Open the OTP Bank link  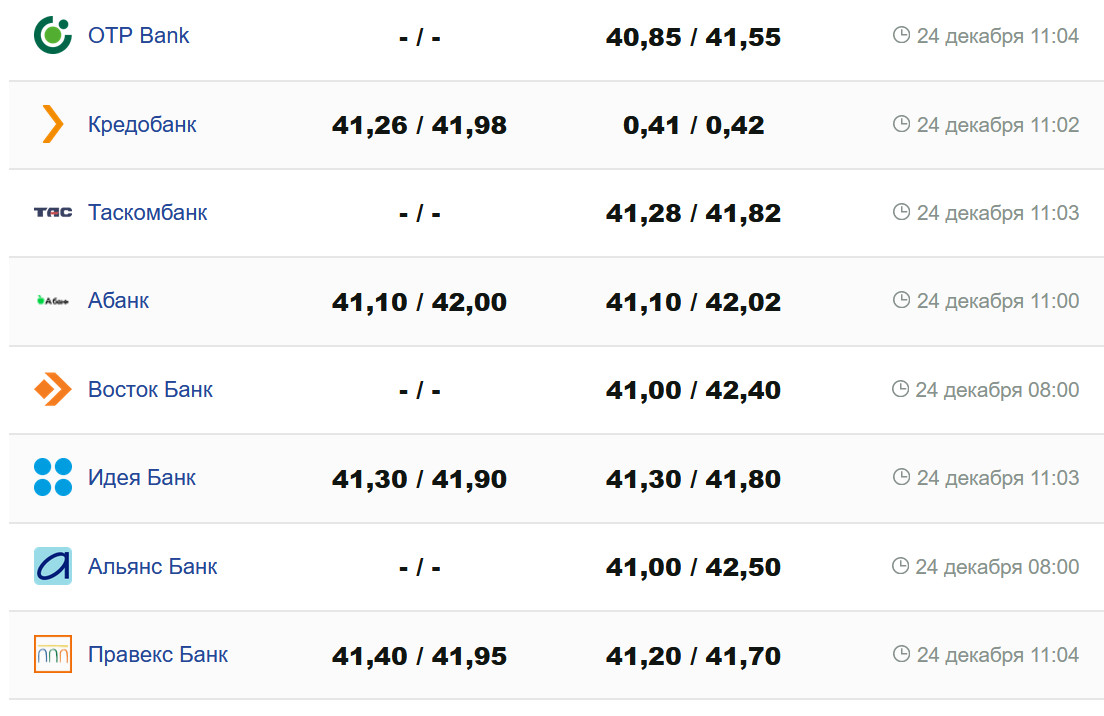[138, 36]
